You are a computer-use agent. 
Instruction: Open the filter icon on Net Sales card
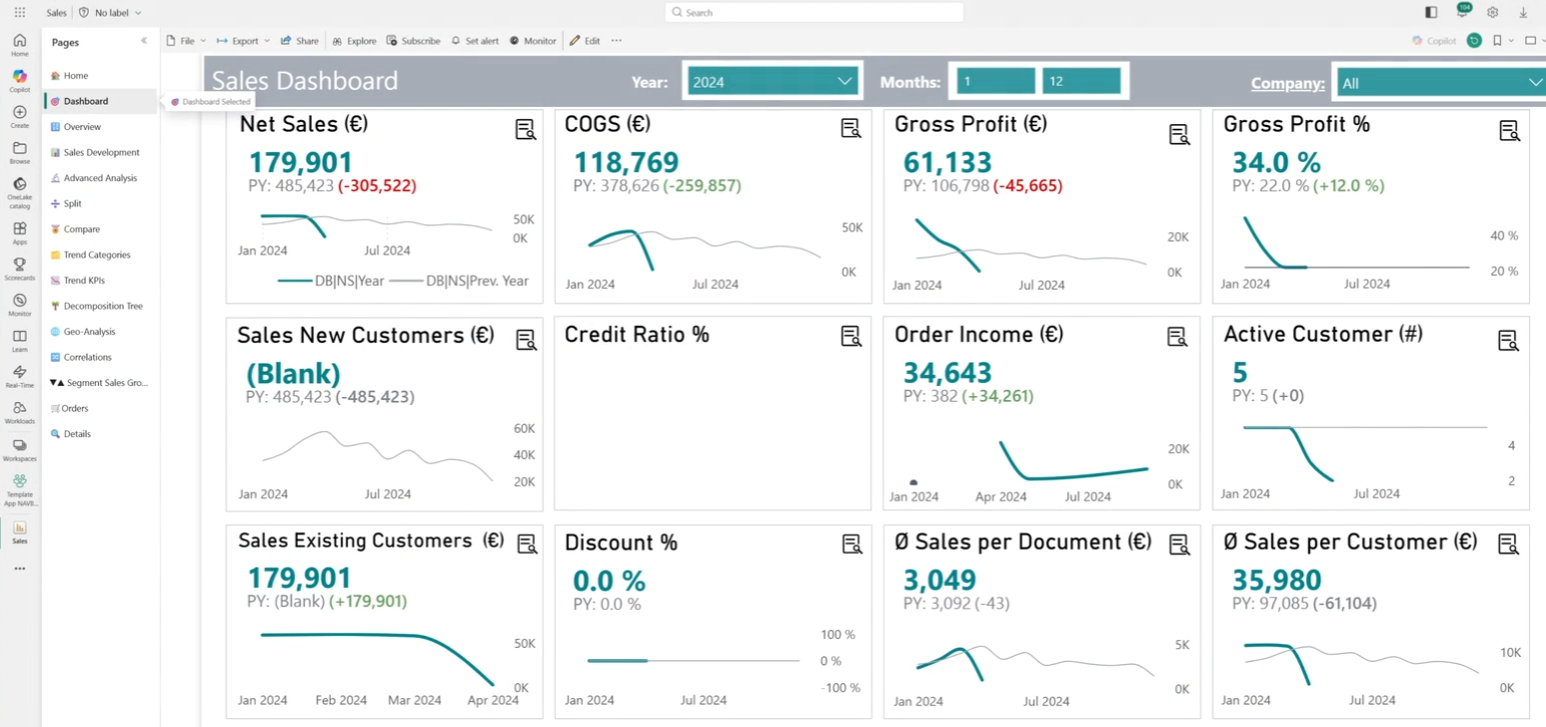(x=525, y=130)
